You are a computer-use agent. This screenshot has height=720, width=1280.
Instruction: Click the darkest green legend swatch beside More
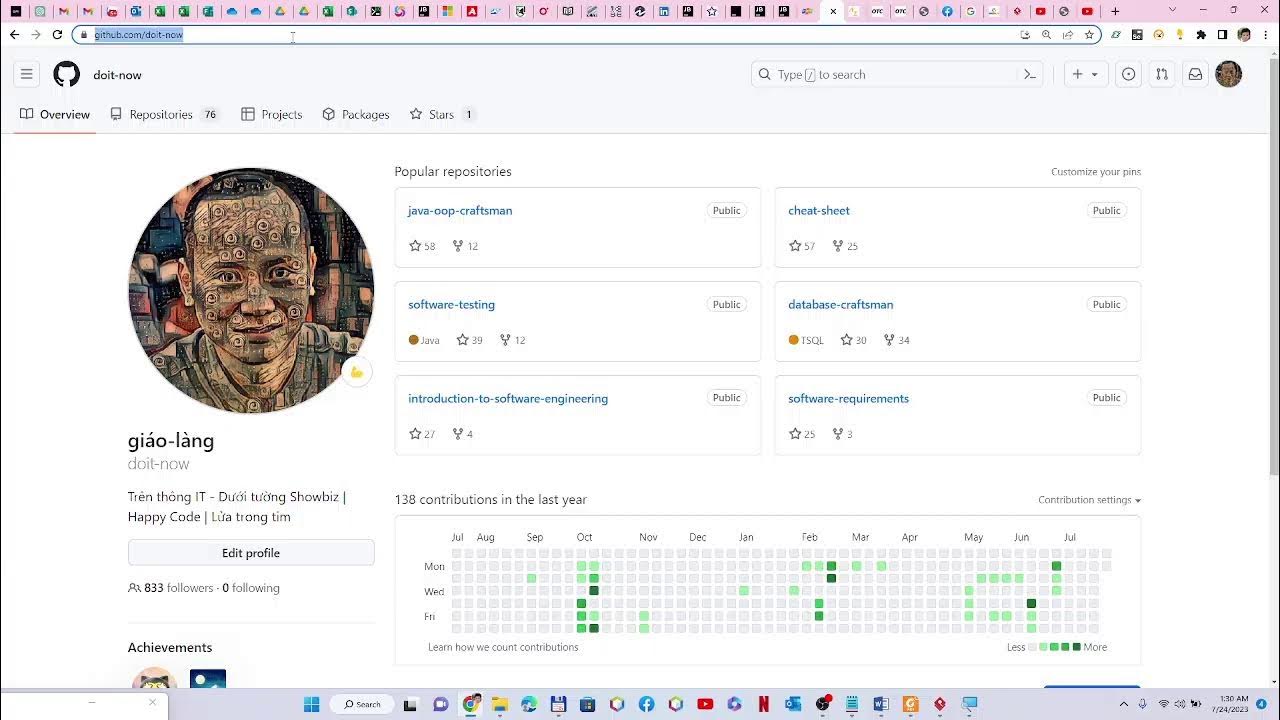tap(1076, 647)
